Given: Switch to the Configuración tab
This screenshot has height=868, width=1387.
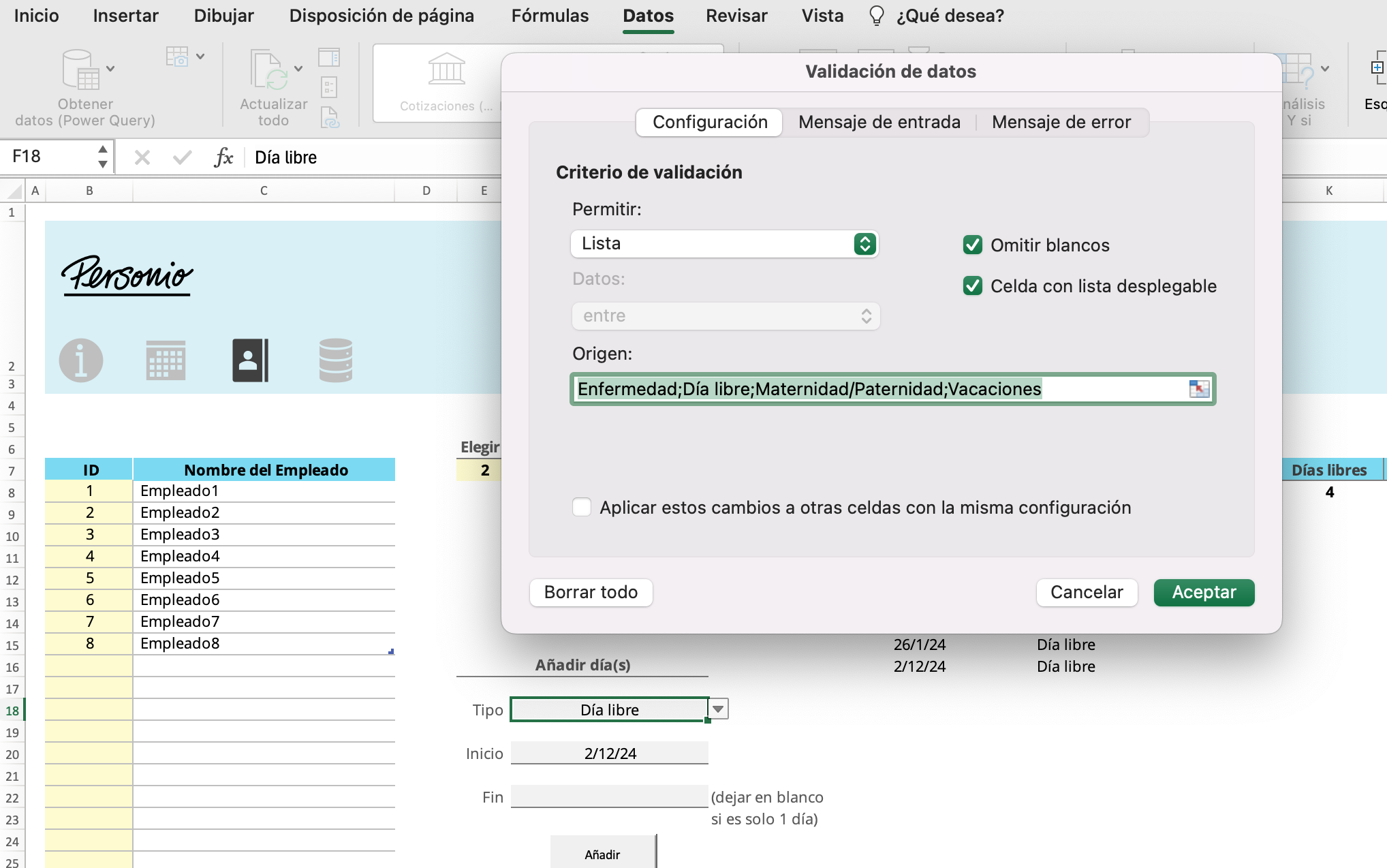Looking at the screenshot, I should click(710, 123).
